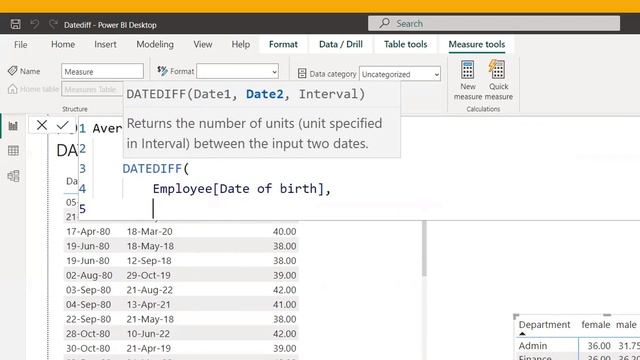Screen dimensions: 640x360
Task: Sort by the Department column header
Action: pyautogui.click(x=544, y=325)
